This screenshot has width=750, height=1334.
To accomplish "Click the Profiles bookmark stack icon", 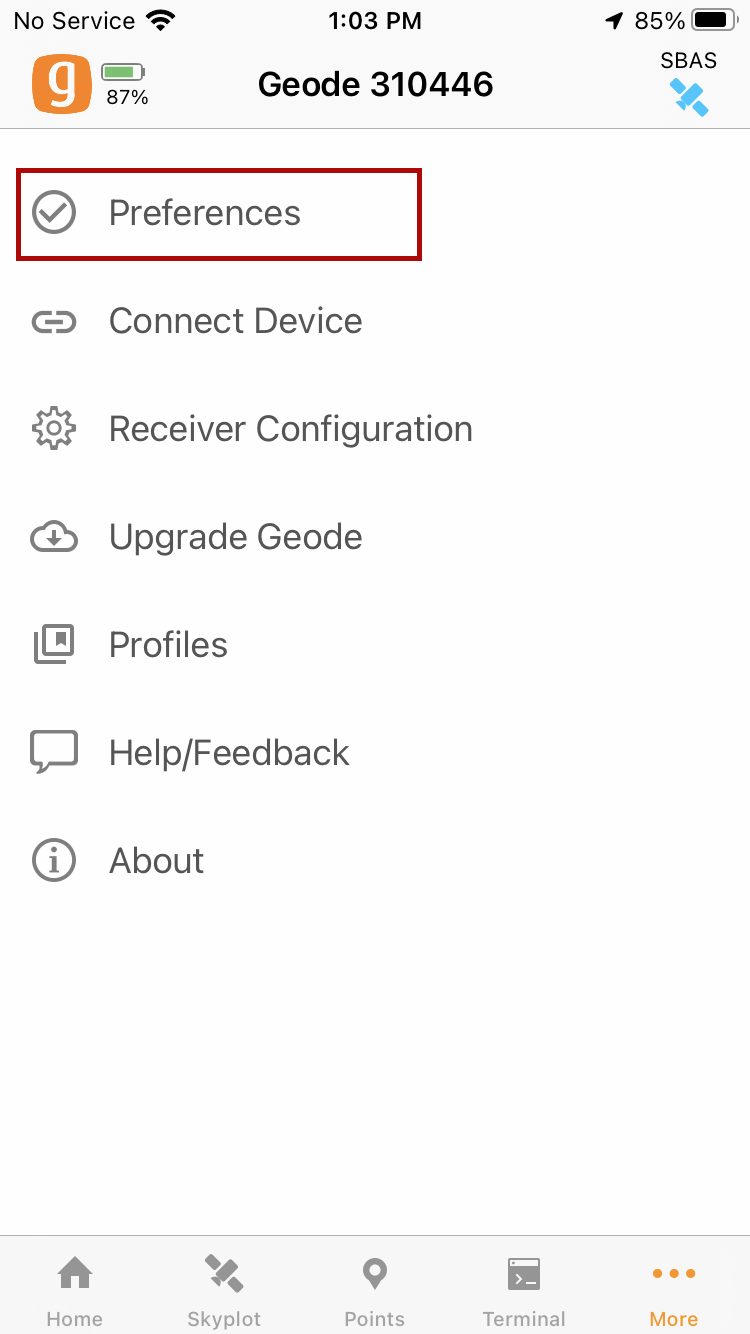I will [x=54, y=645].
